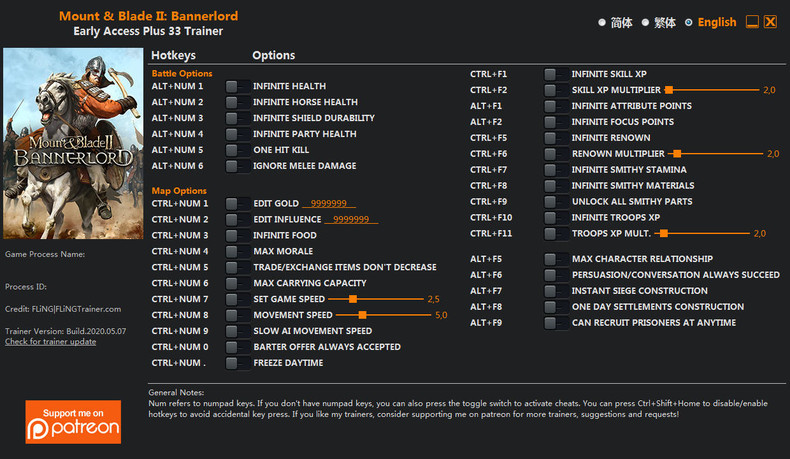Screen dimensions: 790x459
Task: Click the Bannerlord game cover image
Action: pos(73,143)
